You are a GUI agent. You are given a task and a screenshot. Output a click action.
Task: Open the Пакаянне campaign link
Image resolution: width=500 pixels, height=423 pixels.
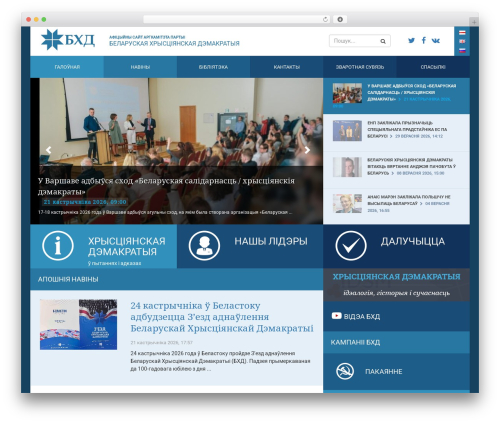pos(383,371)
